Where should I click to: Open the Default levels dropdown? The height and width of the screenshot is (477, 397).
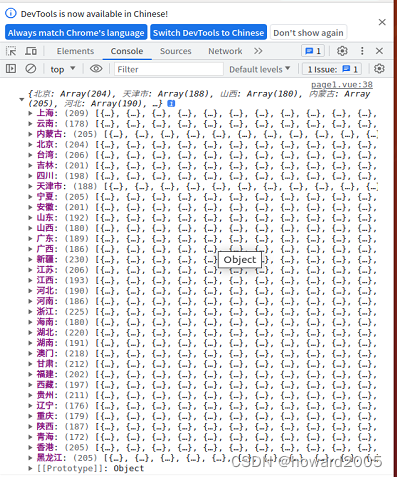click(260, 69)
